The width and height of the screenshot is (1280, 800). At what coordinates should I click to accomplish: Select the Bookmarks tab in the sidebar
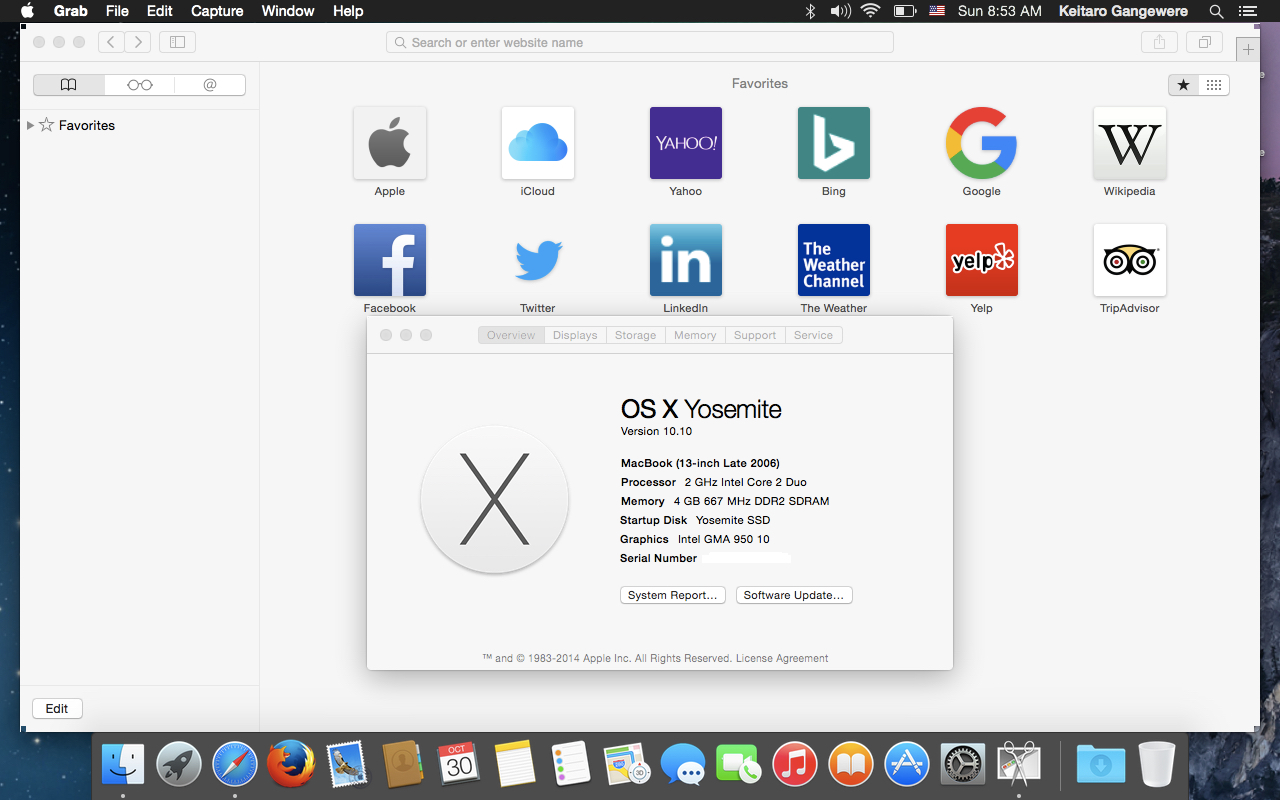tap(68, 85)
